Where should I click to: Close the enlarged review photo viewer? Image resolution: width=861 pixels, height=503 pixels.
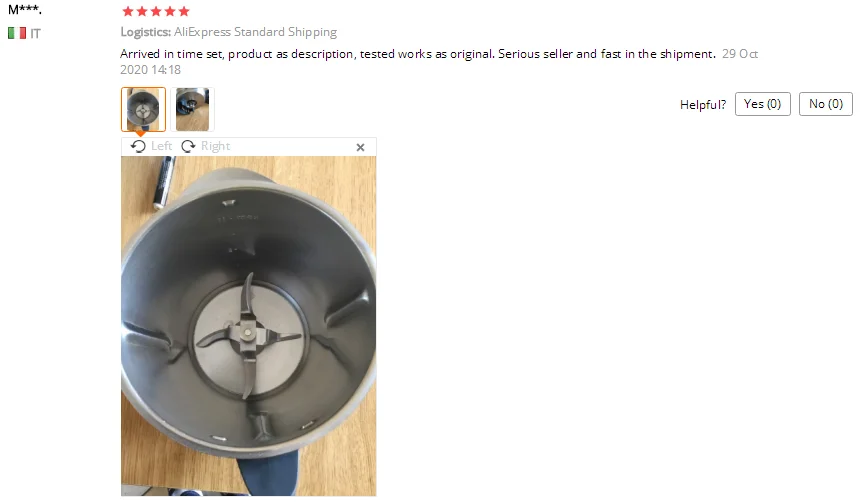click(360, 147)
